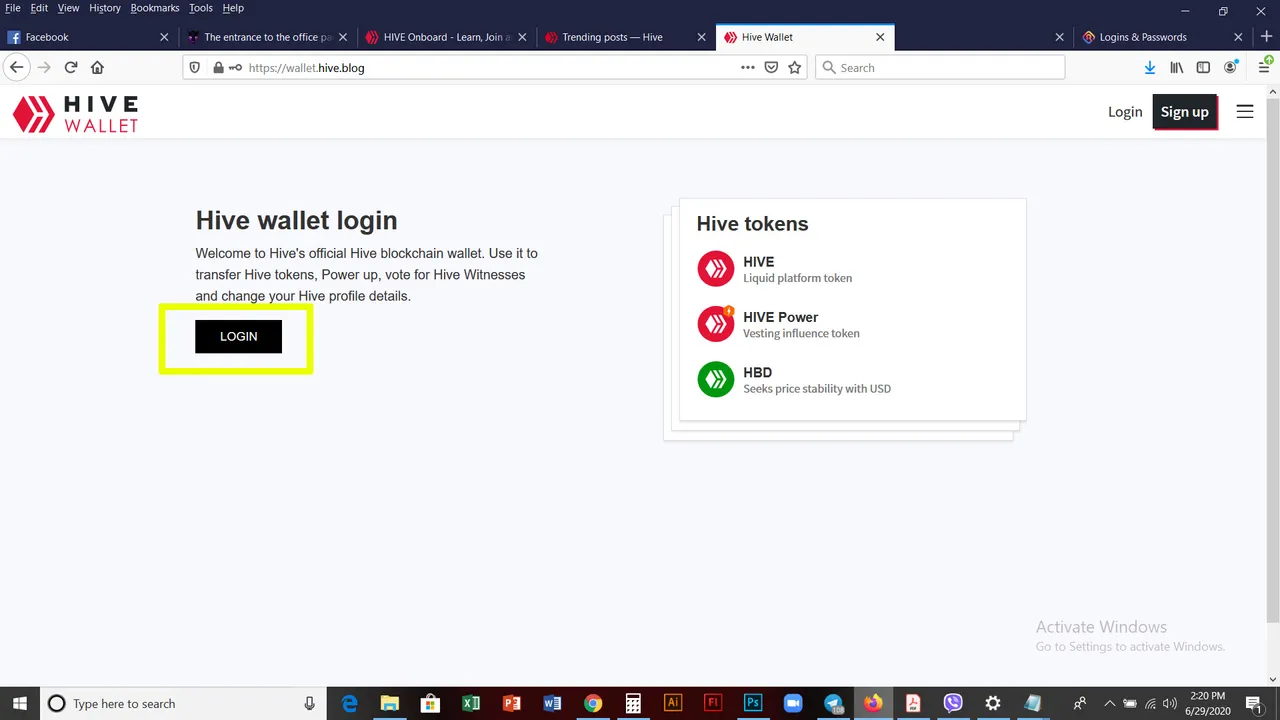Open the Firefox account menu
The width and height of the screenshot is (1280, 720).
click(1231, 68)
